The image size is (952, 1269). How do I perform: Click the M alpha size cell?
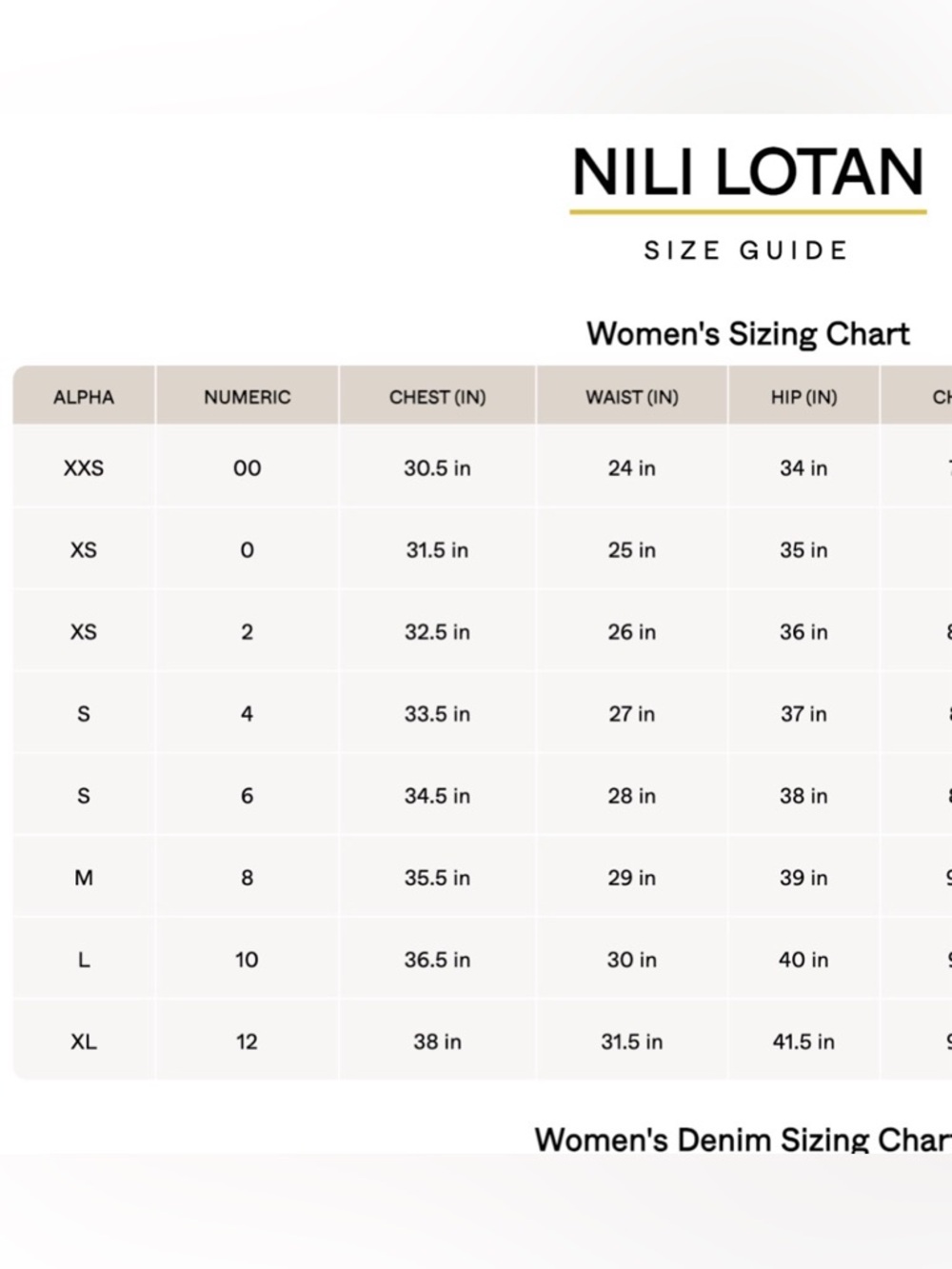84,878
